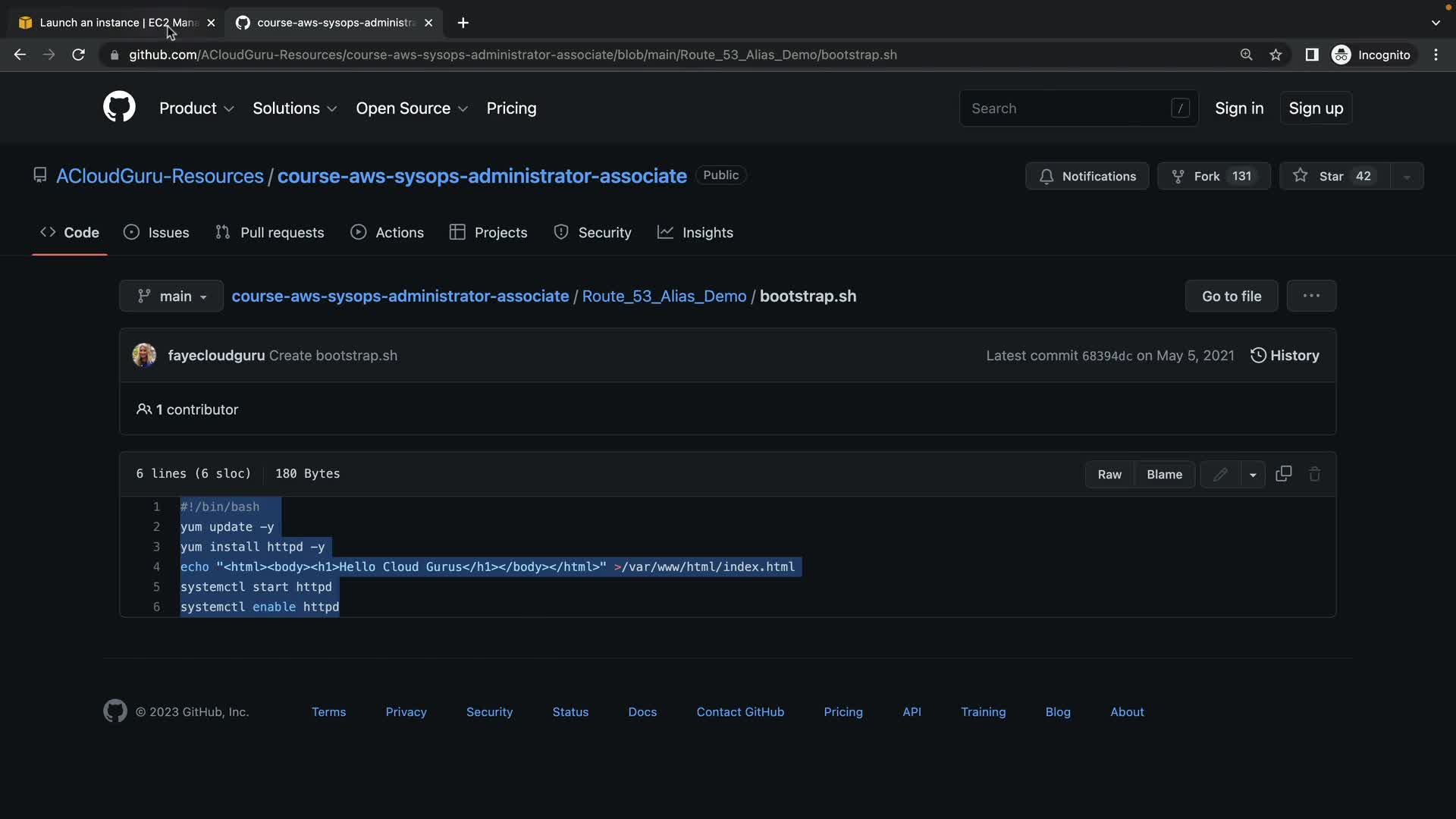Open the three-dots more options button

[1310, 296]
